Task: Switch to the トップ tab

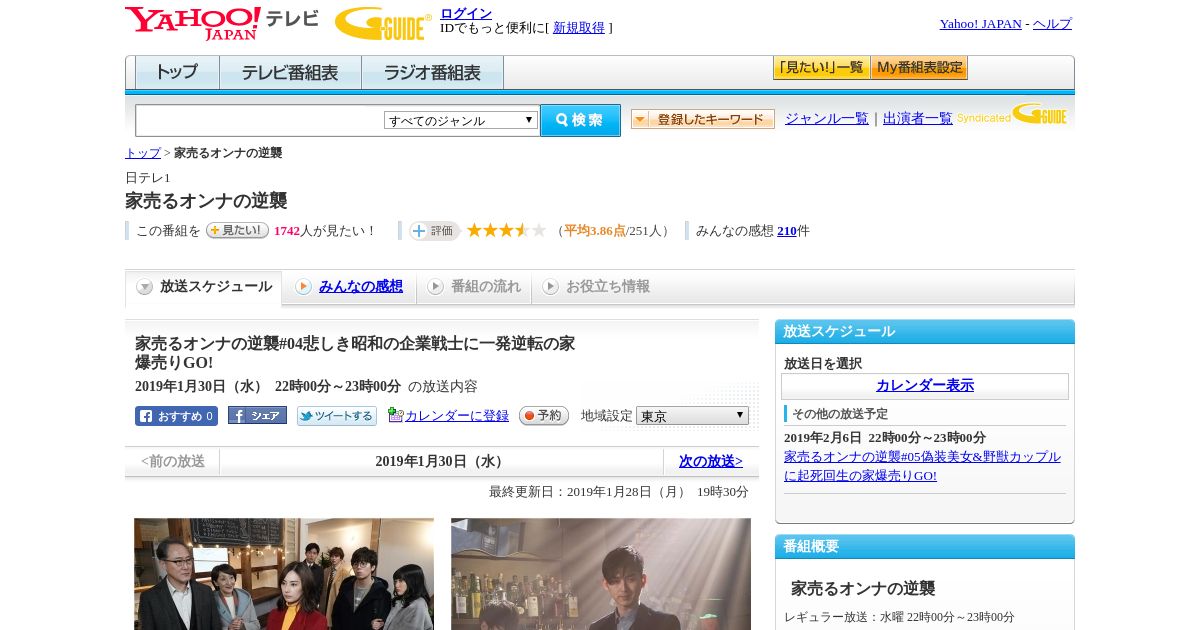Action: coord(177,73)
